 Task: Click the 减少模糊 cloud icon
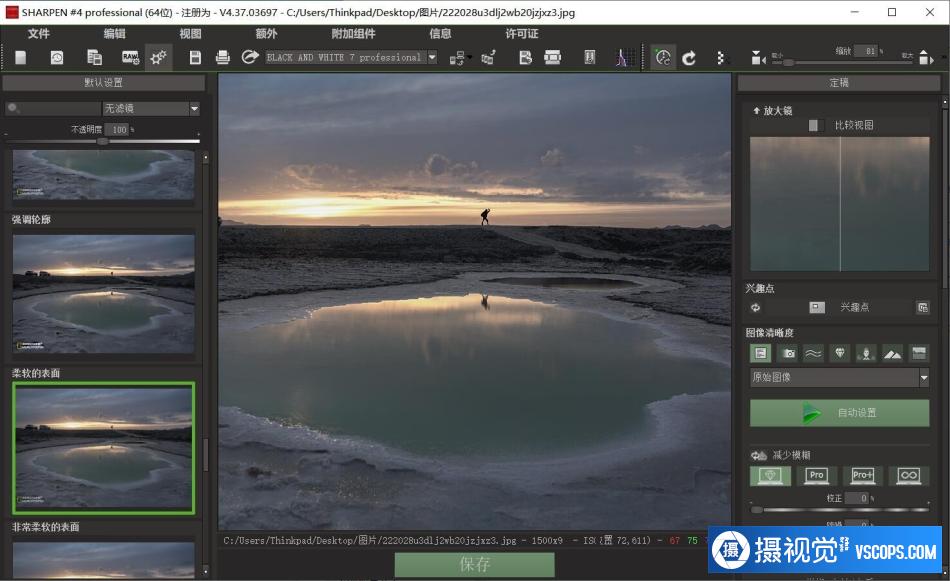(x=759, y=456)
